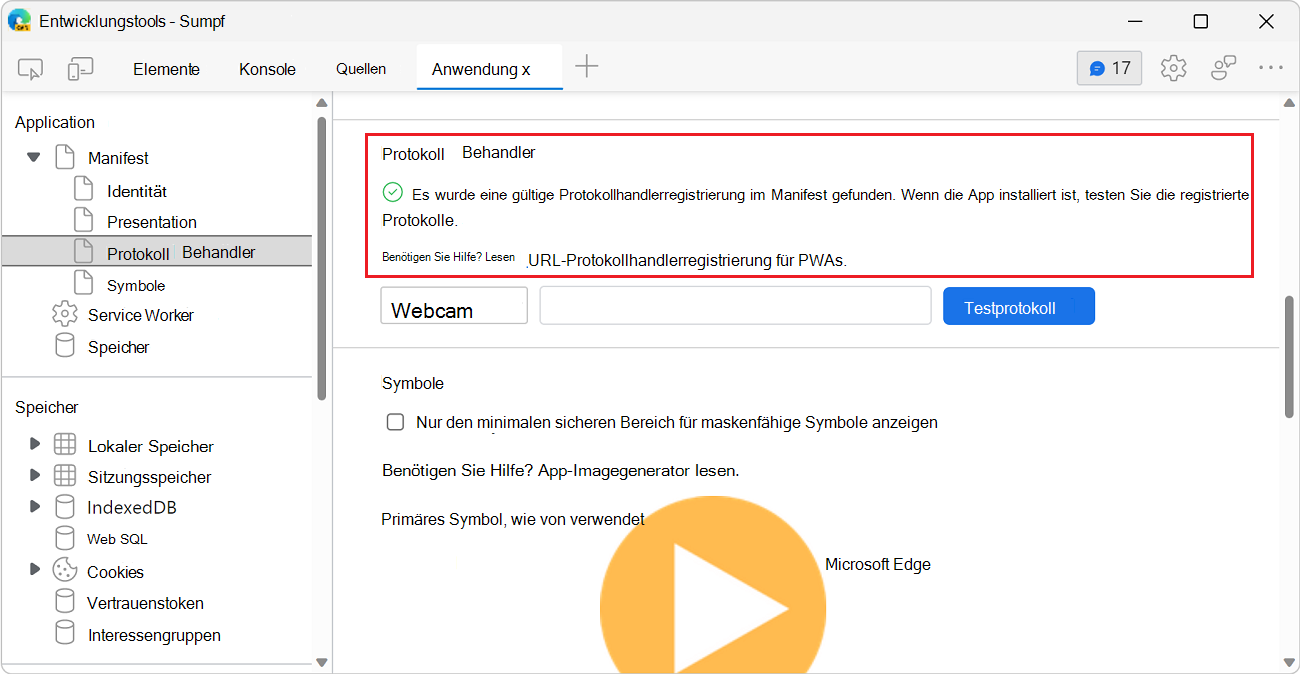Switch to the Quellen tab
The image size is (1300, 674).
361,69
